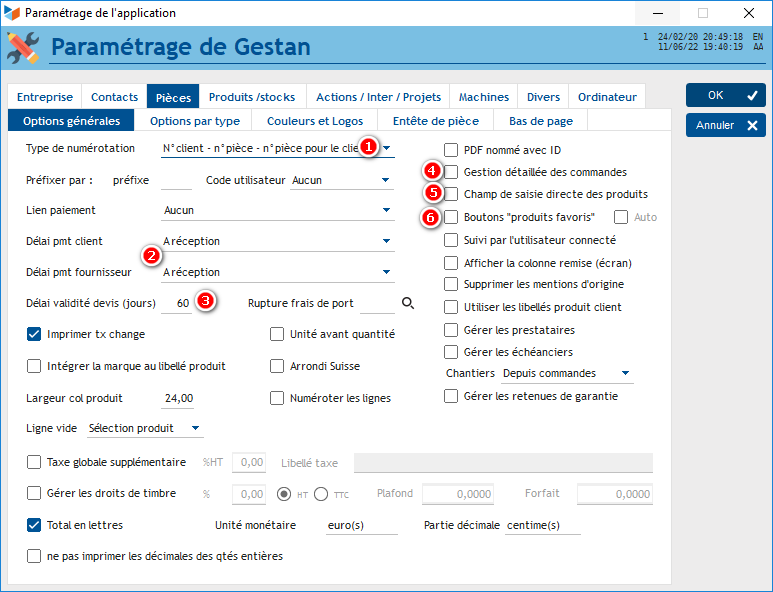Select the TTC radio button
The height and width of the screenshot is (592, 773).
pos(321,494)
